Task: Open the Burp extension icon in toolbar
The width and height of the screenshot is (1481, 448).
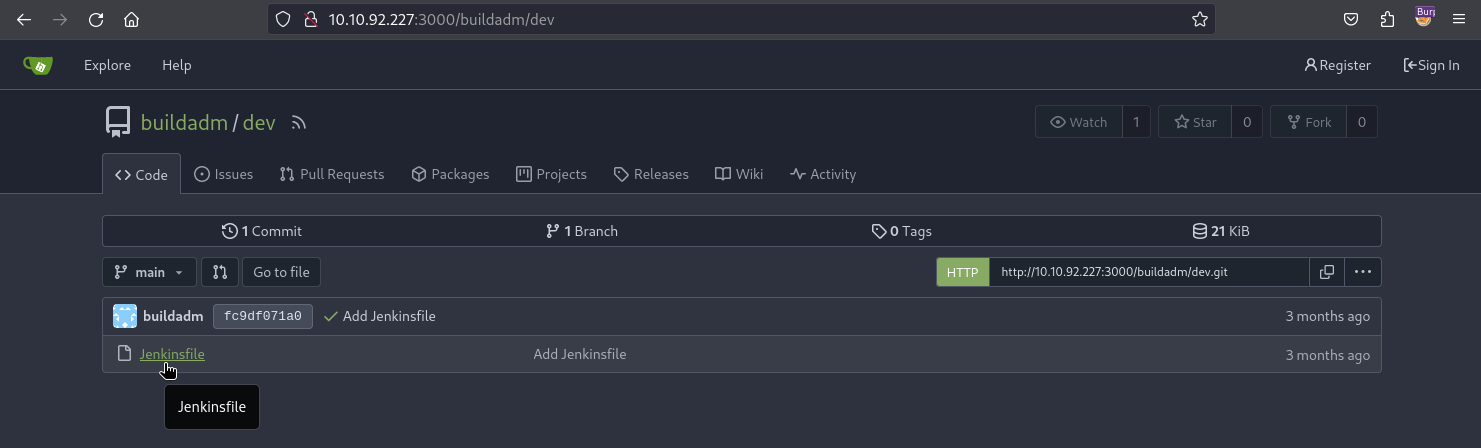Action: 1424,17
